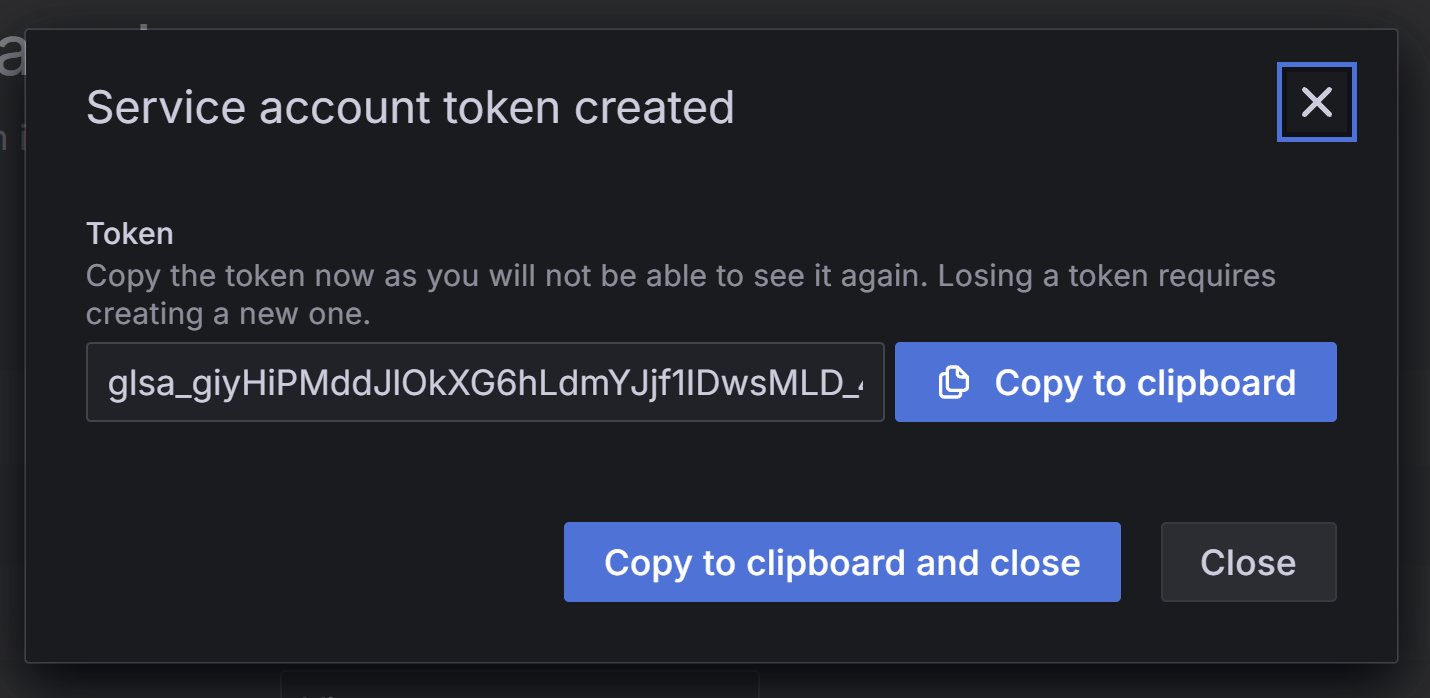Click the dark Close button at bottom right
The image size is (1430, 698).
1248,562
